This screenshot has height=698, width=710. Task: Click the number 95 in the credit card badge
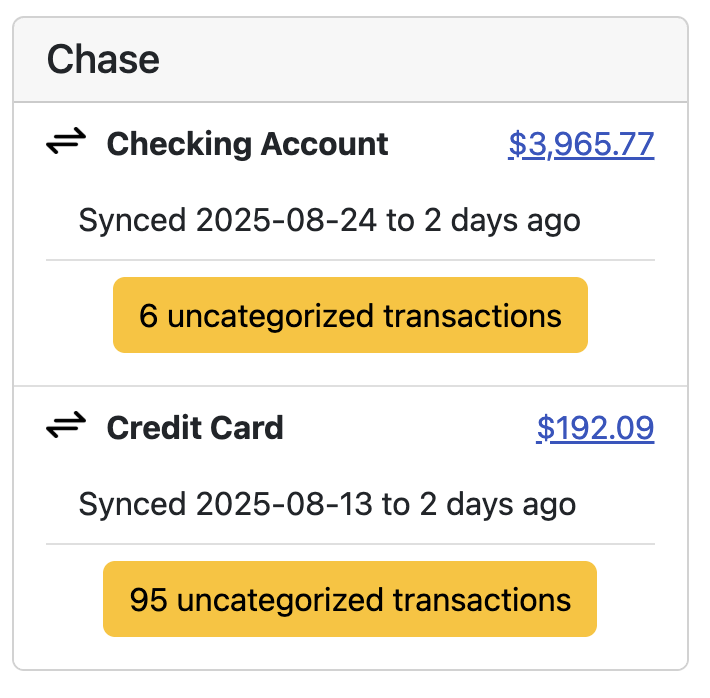coord(148,601)
